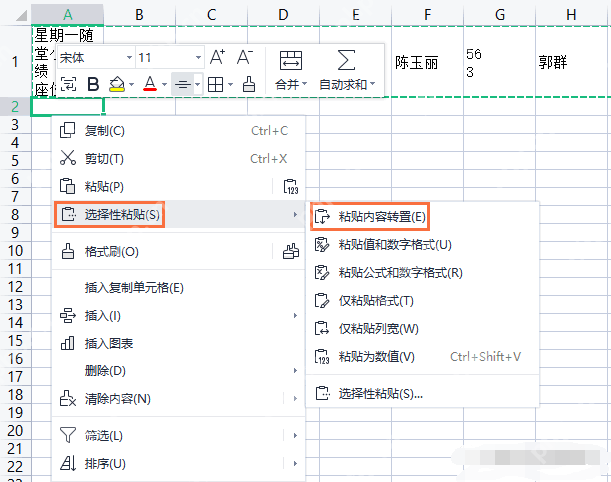Expand the 自动求和 dropdown arrow
Viewport: 611px width, 482px height.
373,83
